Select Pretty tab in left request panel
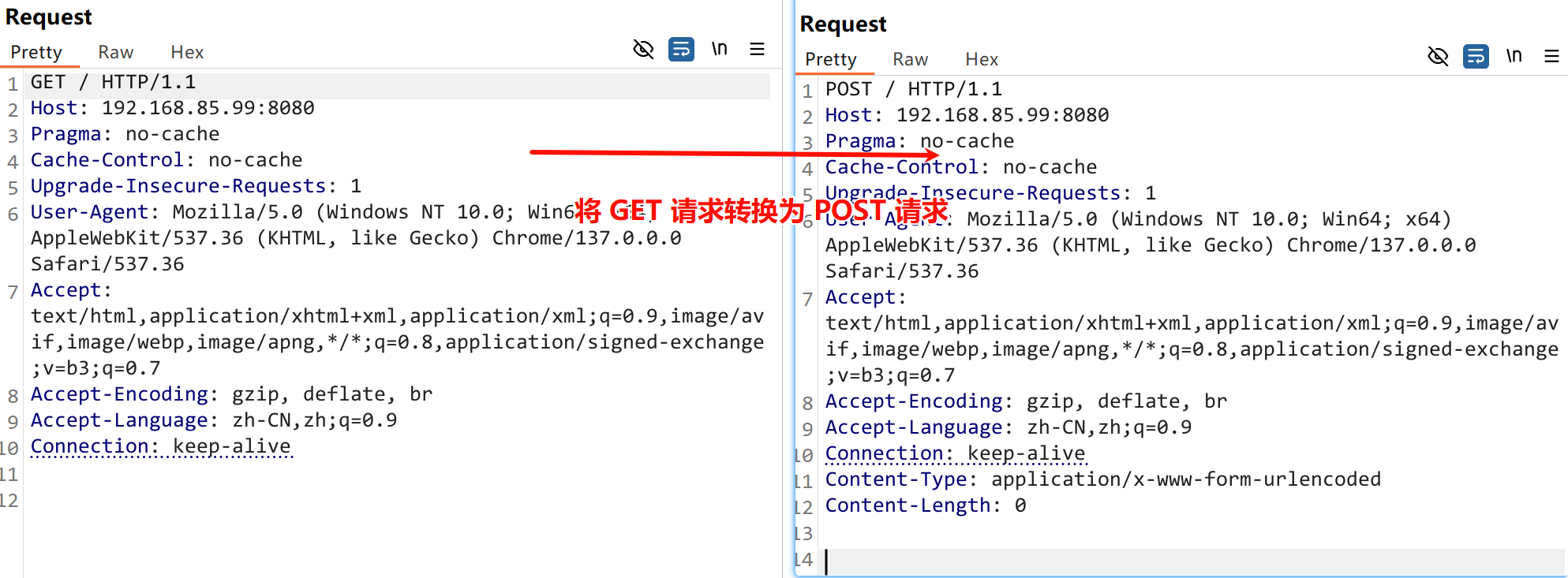This screenshot has height=578, width=1568. [x=36, y=52]
